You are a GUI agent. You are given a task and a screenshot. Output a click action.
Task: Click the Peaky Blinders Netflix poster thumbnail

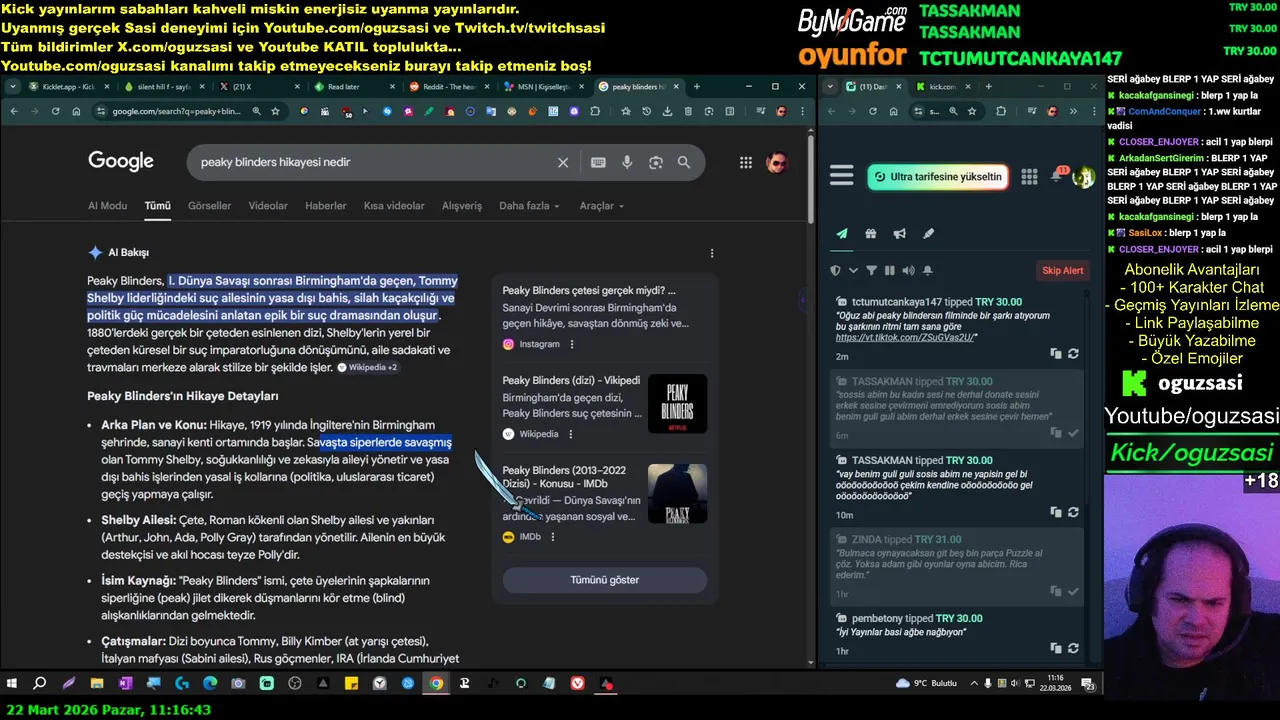(677, 404)
